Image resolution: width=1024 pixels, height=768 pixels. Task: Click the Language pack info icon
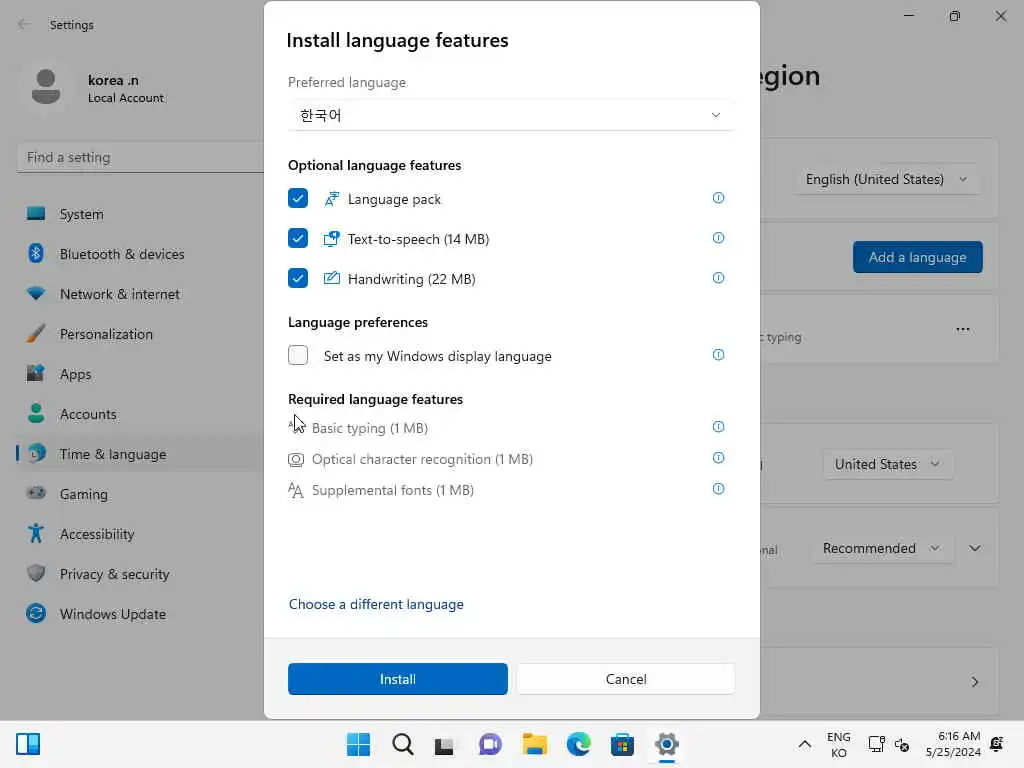pos(718,198)
